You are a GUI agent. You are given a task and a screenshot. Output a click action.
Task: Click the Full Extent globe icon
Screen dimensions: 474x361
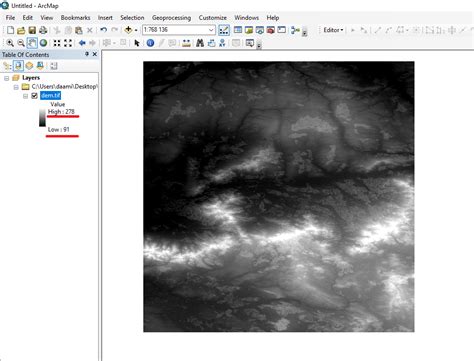[x=43, y=43]
